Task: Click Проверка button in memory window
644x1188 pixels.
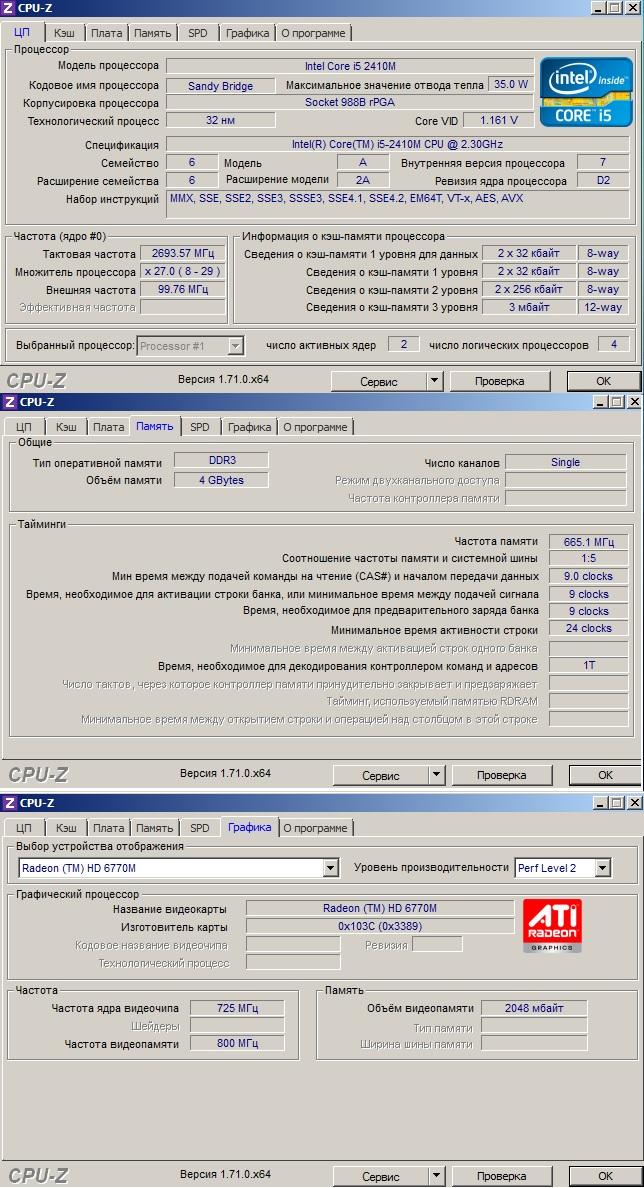Action: 502,775
